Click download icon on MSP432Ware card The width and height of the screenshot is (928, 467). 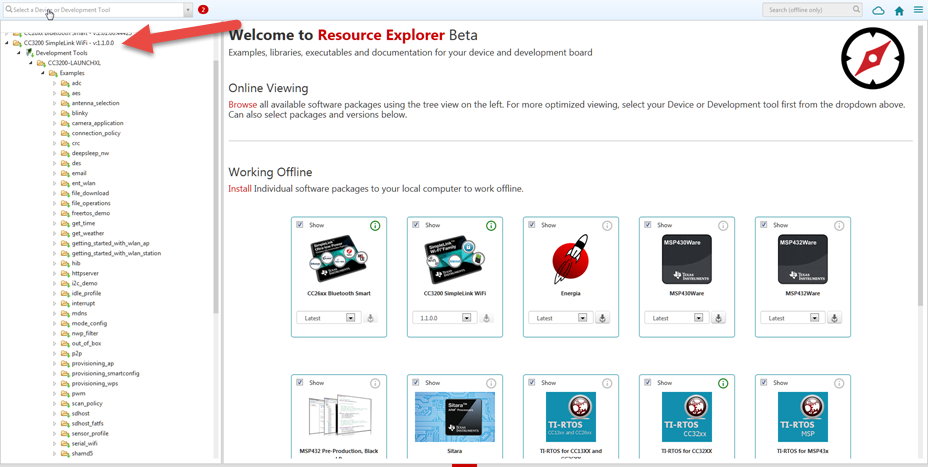834,318
